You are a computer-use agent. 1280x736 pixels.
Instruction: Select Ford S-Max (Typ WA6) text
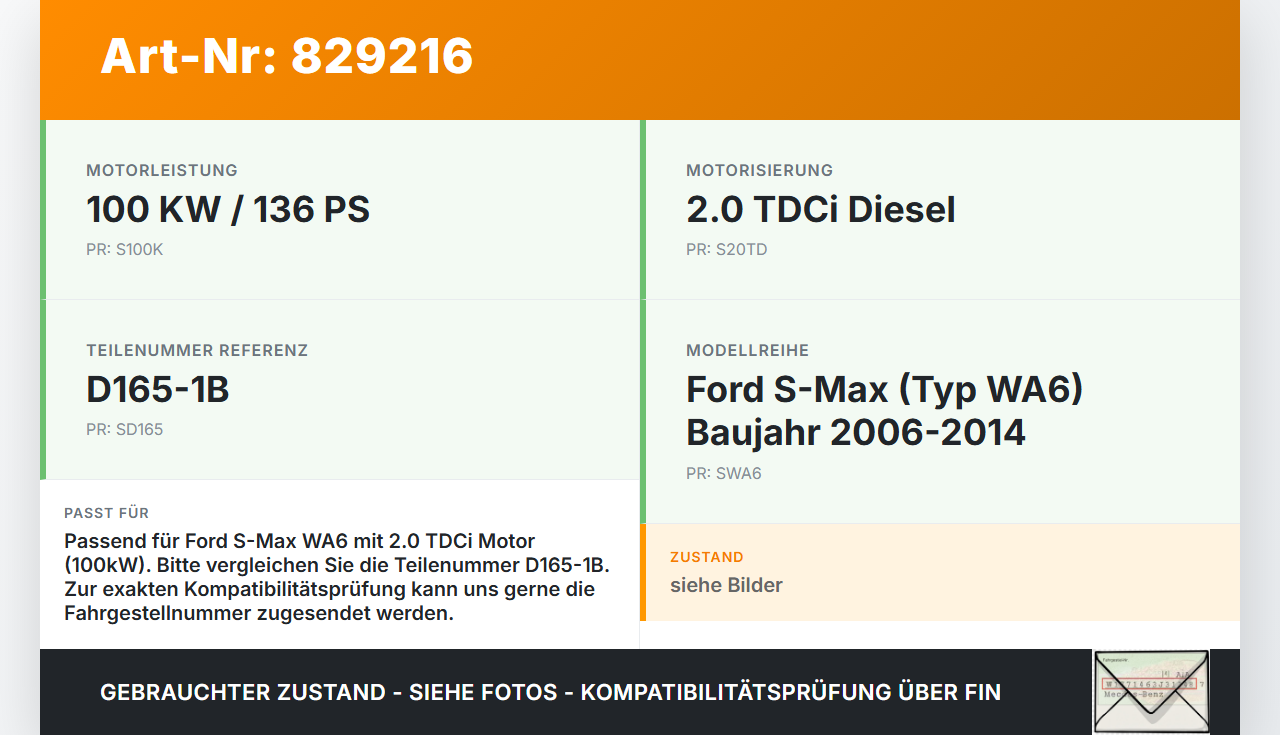tap(885, 390)
